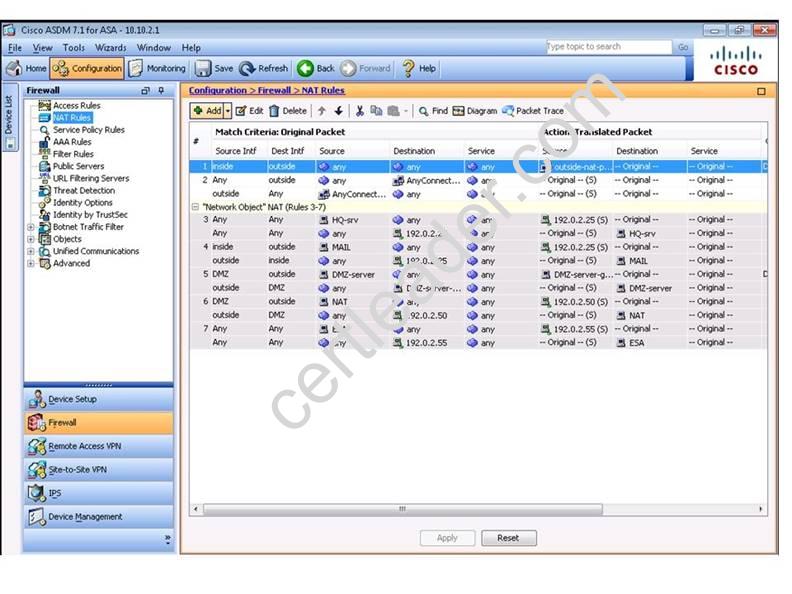
Task: Open the Monitoring view
Action: [157, 68]
